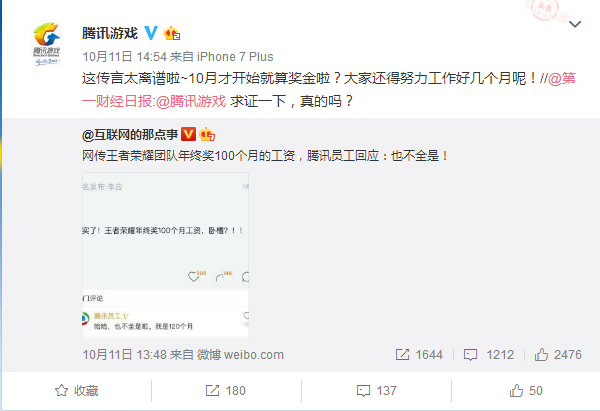Repost this post showing 180 shares

pyautogui.click(x=225, y=391)
